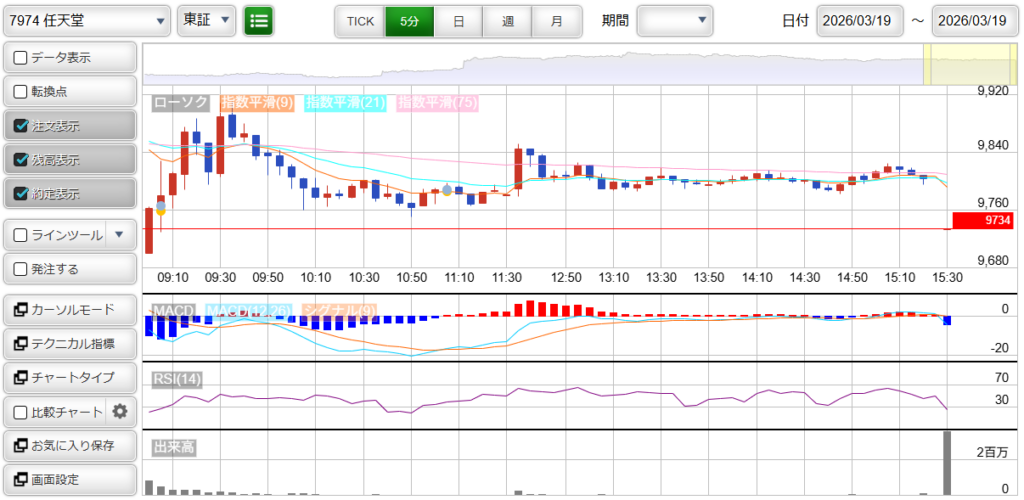
Task: Click the 指数平滑(9) legend label
Action: [x=257, y=102]
